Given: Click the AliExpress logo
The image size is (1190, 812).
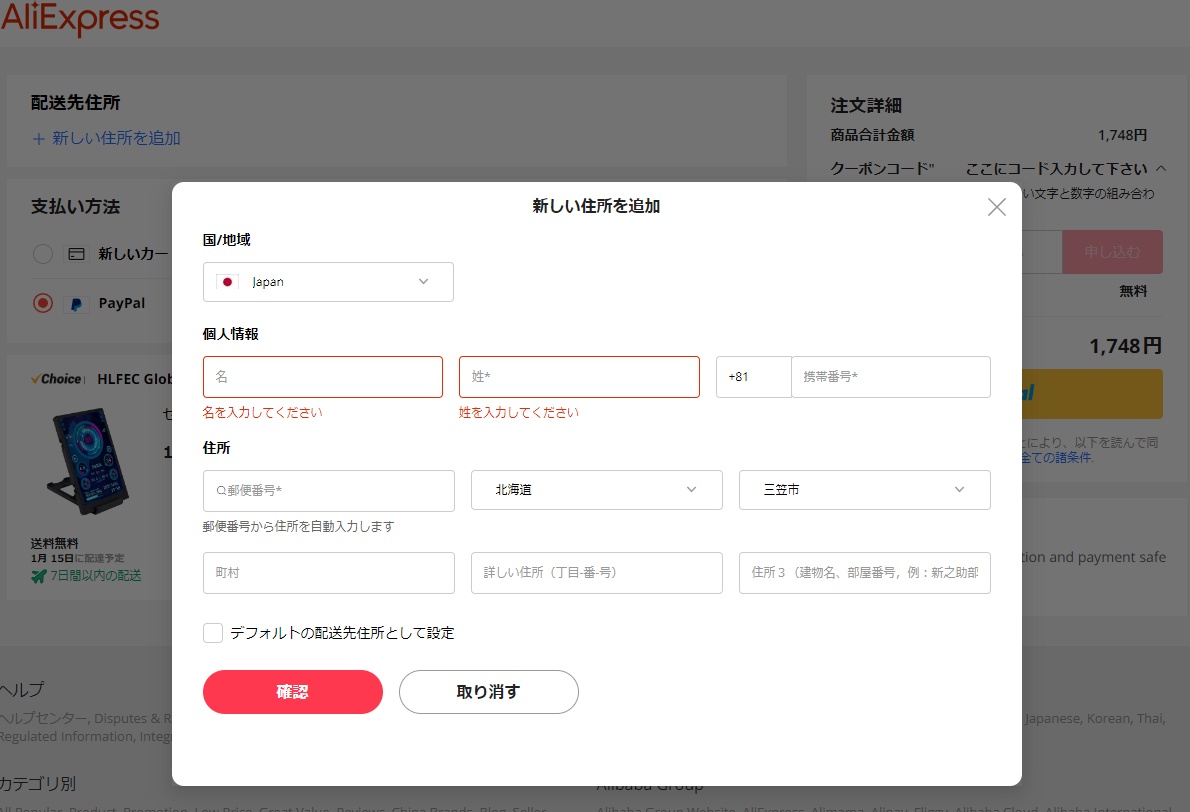Looking at the screenshot, I should pos(80,19).
